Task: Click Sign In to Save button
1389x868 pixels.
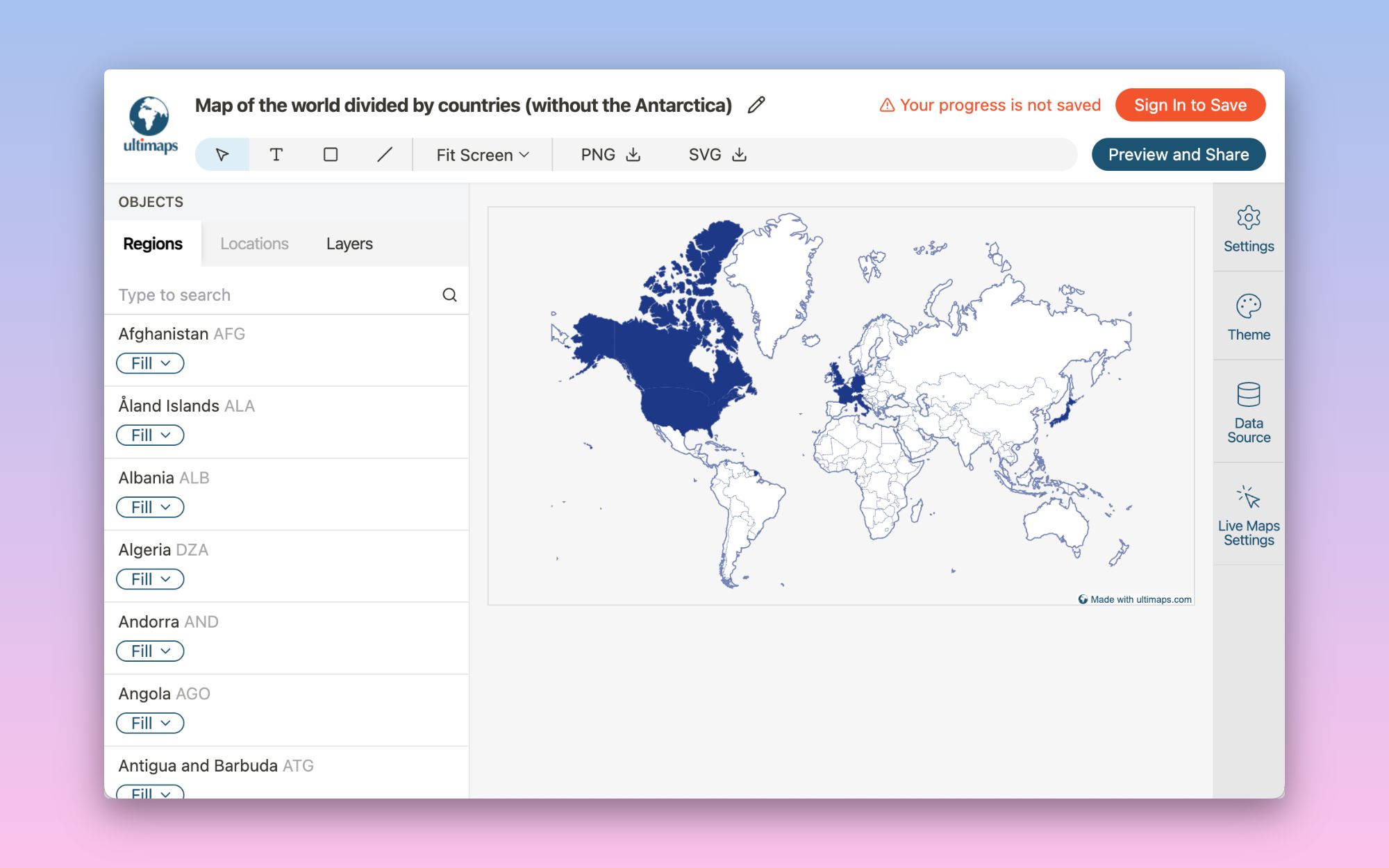Action: click(1193, 104)
